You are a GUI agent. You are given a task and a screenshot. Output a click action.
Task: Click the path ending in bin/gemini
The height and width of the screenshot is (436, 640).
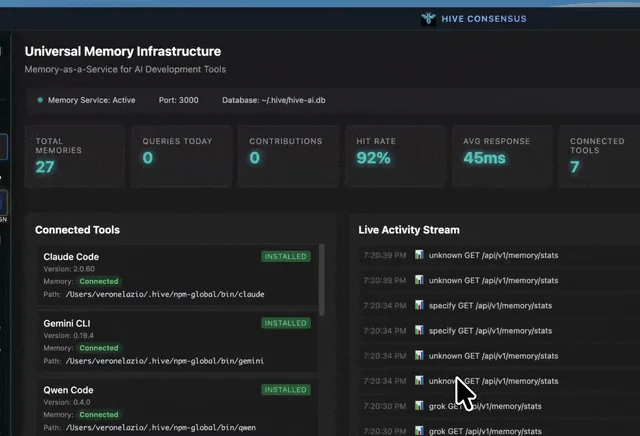tap(164, 361)
